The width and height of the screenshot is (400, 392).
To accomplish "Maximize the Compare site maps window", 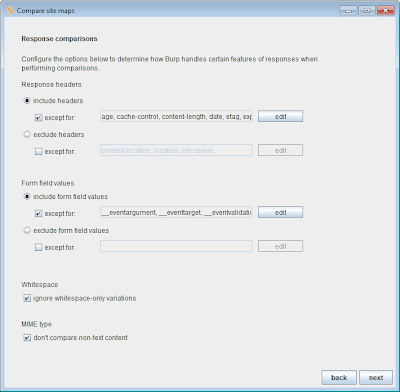I will tap(367, 10).
